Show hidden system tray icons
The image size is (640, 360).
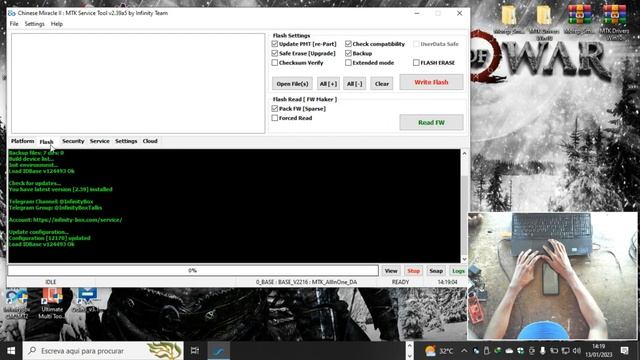[464, 351]
